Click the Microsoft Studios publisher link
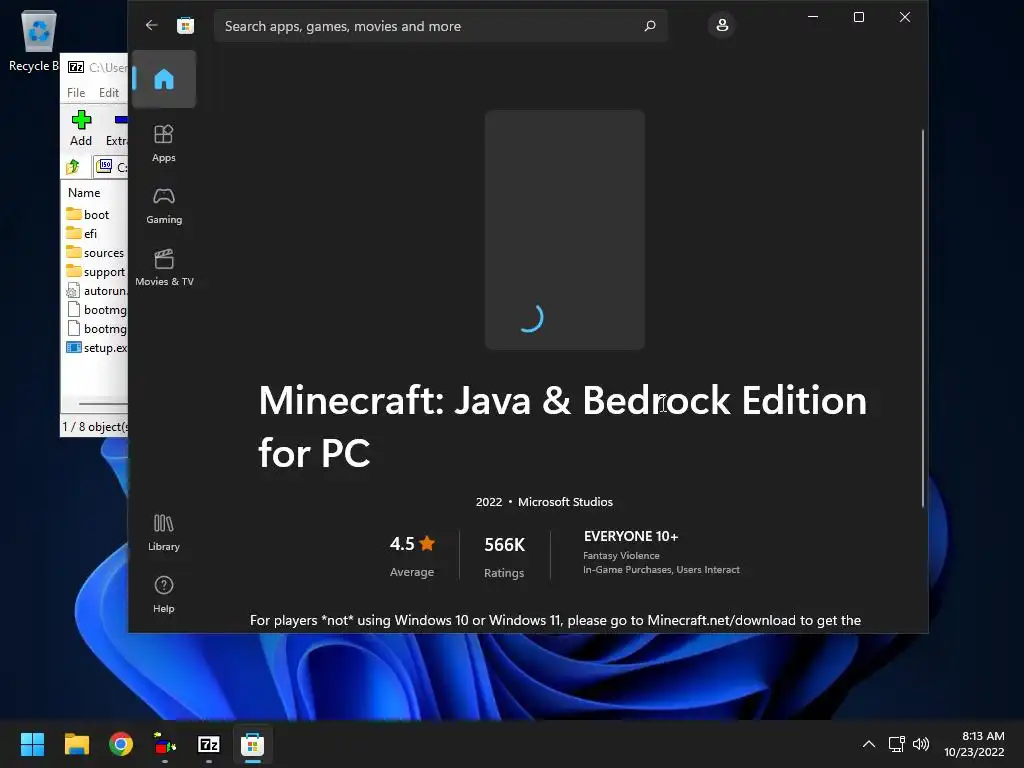 click(x=565, y=502)
